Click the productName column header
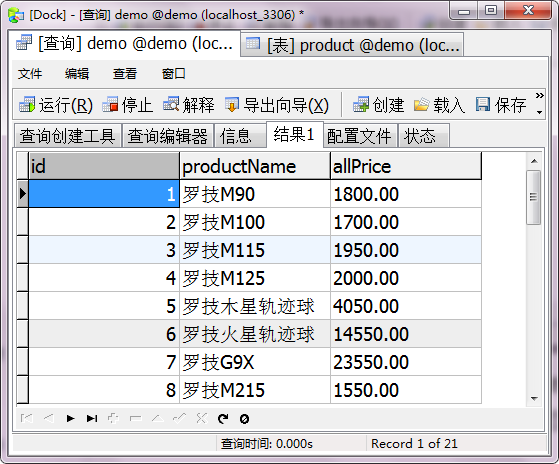This screenshot has height=464, width=559. (x=255, y=166)
